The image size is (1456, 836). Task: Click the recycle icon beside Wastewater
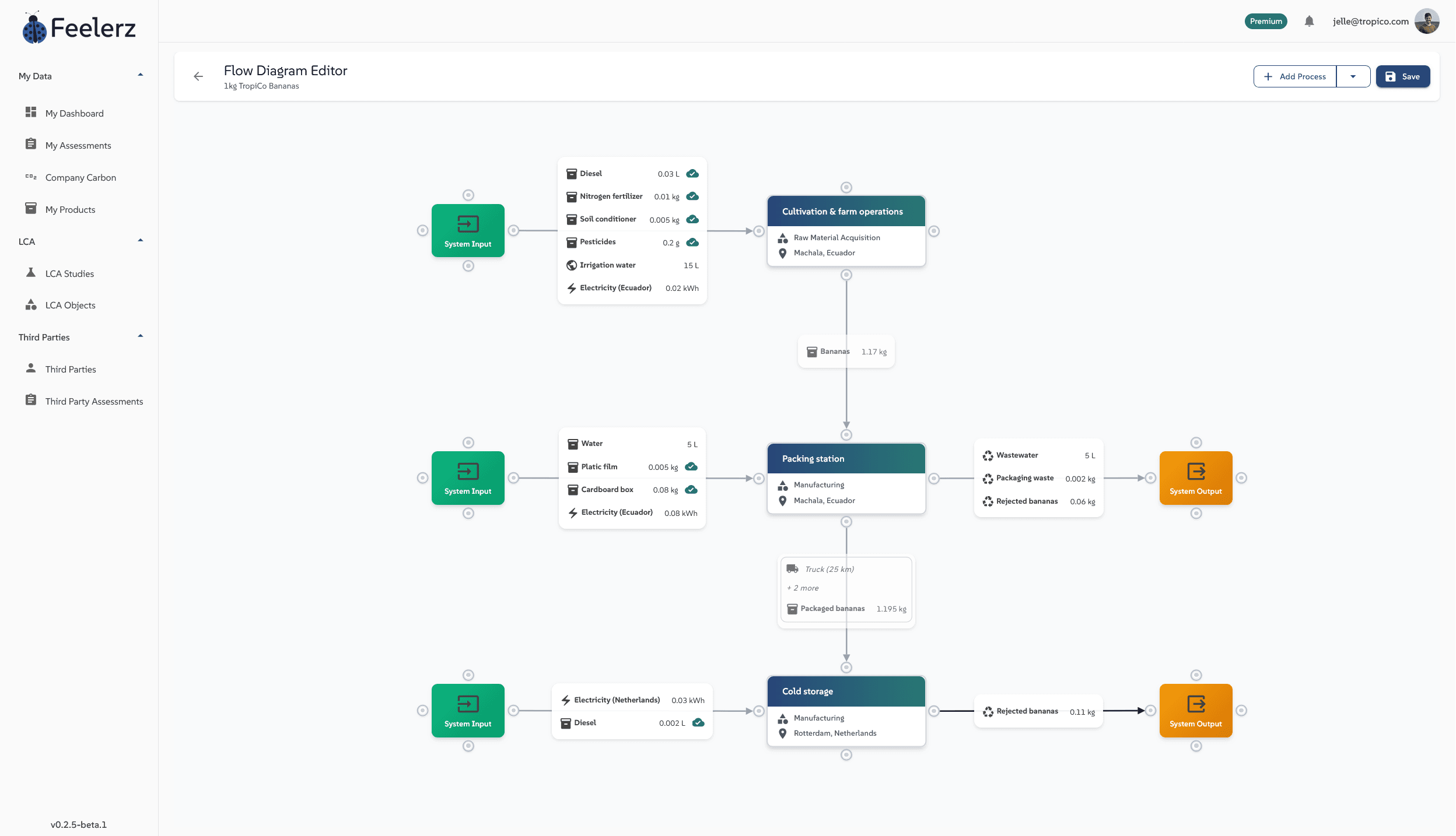(988, 456)
